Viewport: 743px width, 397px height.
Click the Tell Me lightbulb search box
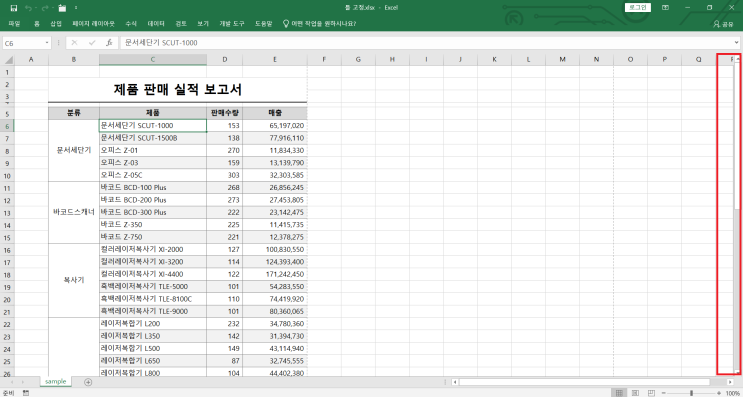[x=319, y=23]
